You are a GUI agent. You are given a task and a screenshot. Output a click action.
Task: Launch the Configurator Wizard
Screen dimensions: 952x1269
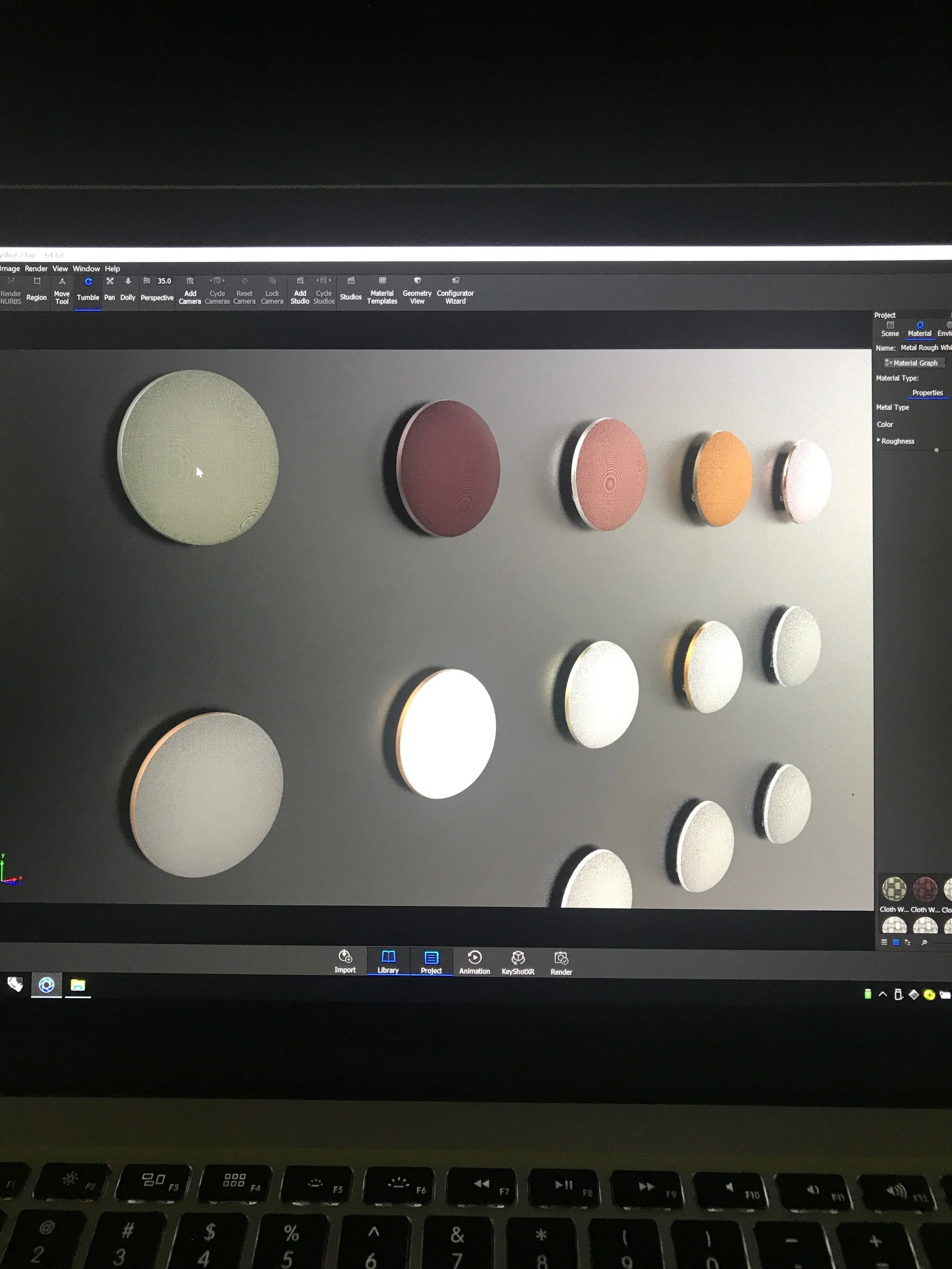pyautogui.click(x=456, y=290)
